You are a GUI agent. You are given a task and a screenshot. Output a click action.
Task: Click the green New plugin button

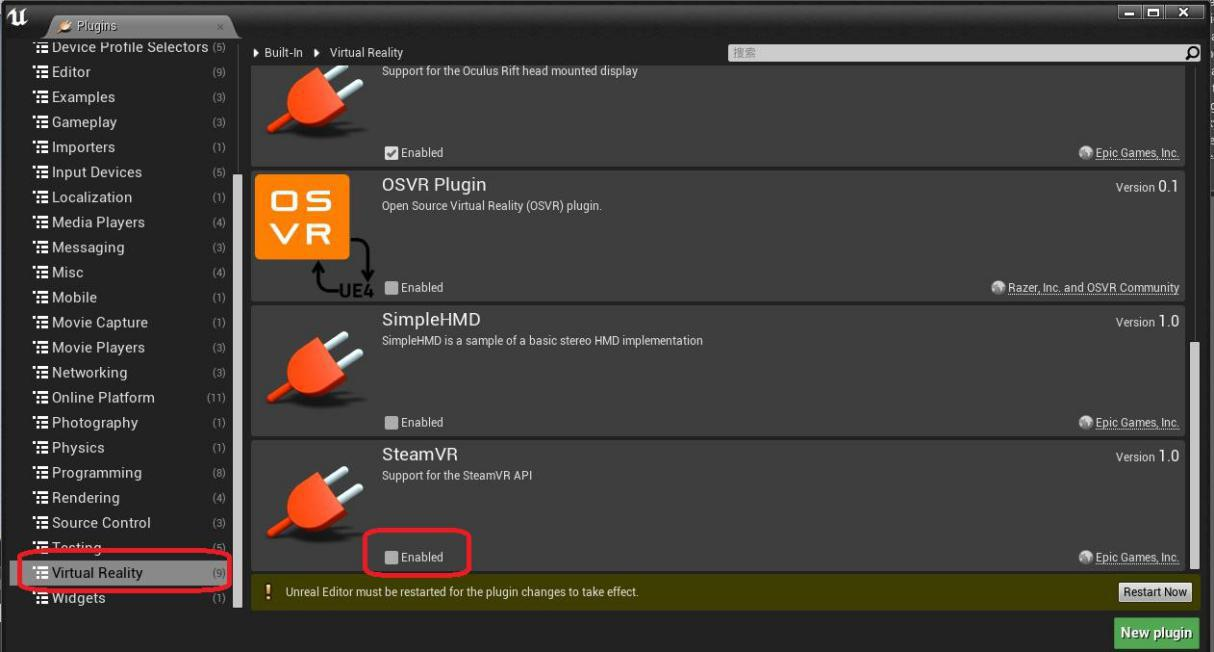(1156, 632)
